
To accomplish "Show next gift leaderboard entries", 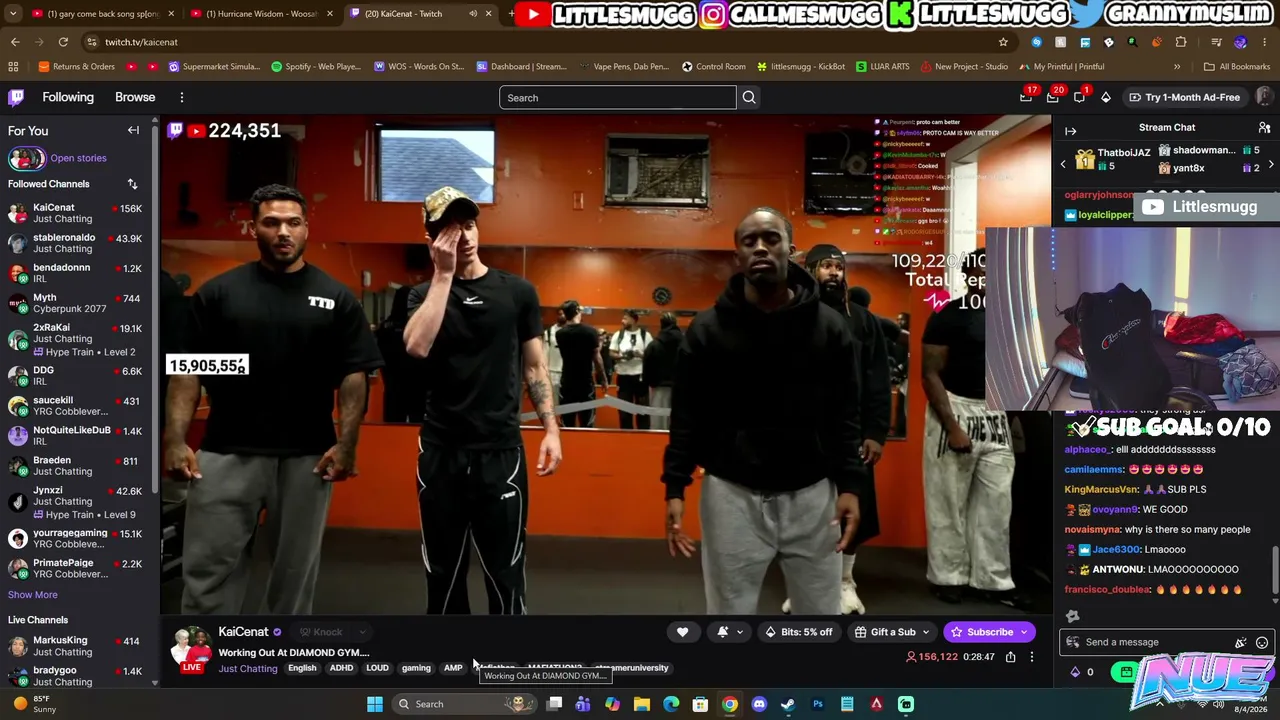I will tap(1271, 164).
